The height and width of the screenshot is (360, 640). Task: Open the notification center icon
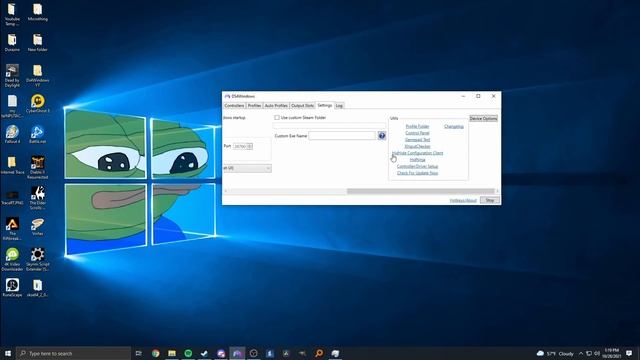point(629,353)
